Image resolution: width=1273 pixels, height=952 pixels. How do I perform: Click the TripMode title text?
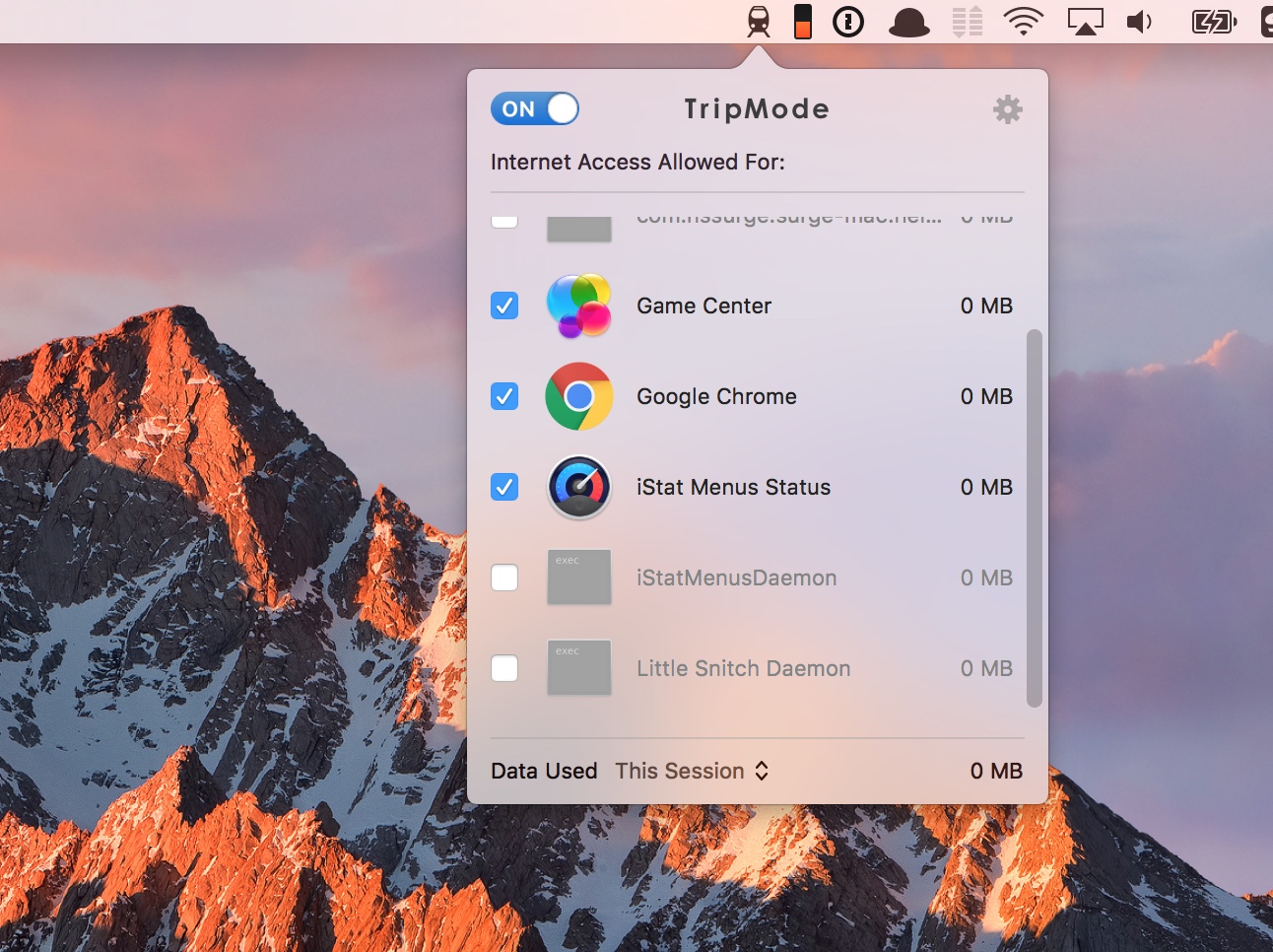click(x=757, y=108)
